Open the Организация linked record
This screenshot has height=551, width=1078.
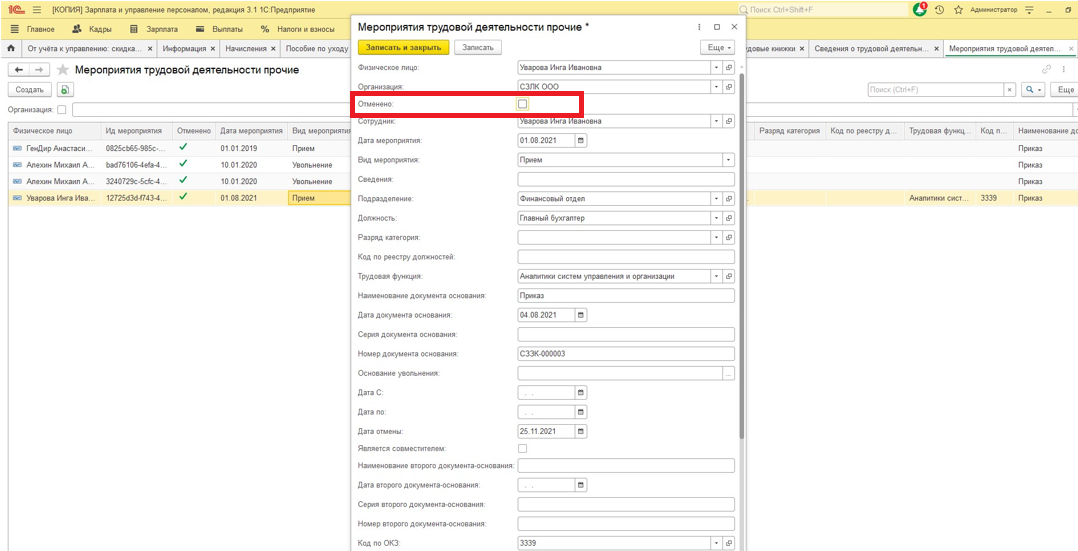[729, 87]
